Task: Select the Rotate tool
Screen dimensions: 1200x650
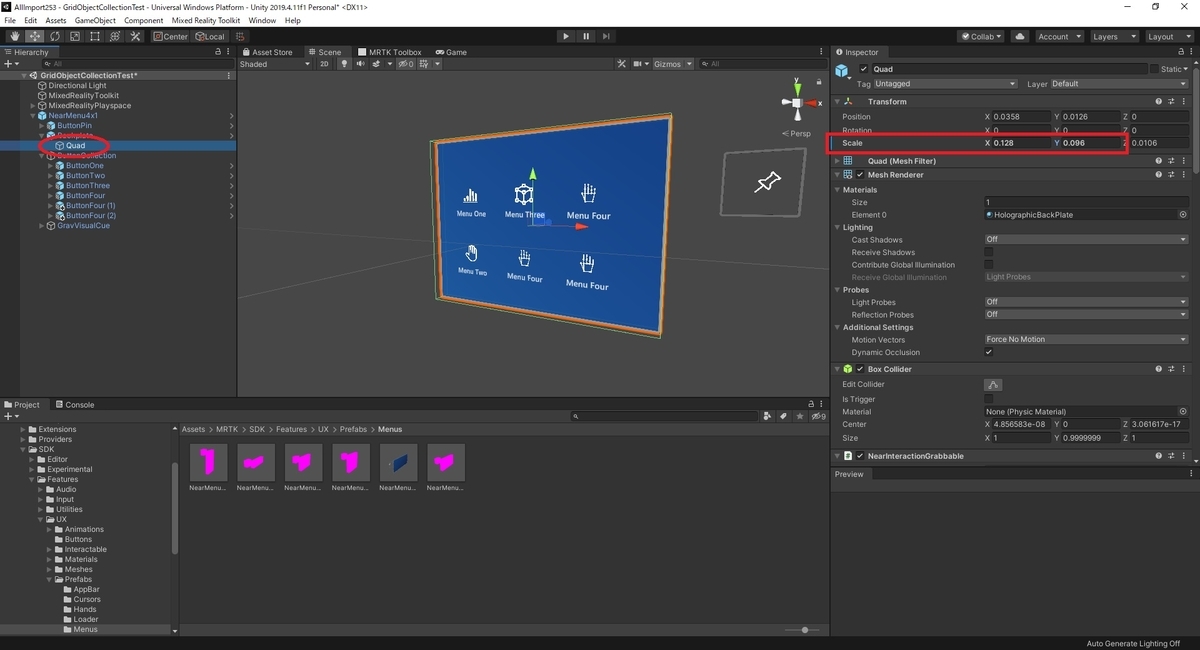Action: tap(54, 36)
